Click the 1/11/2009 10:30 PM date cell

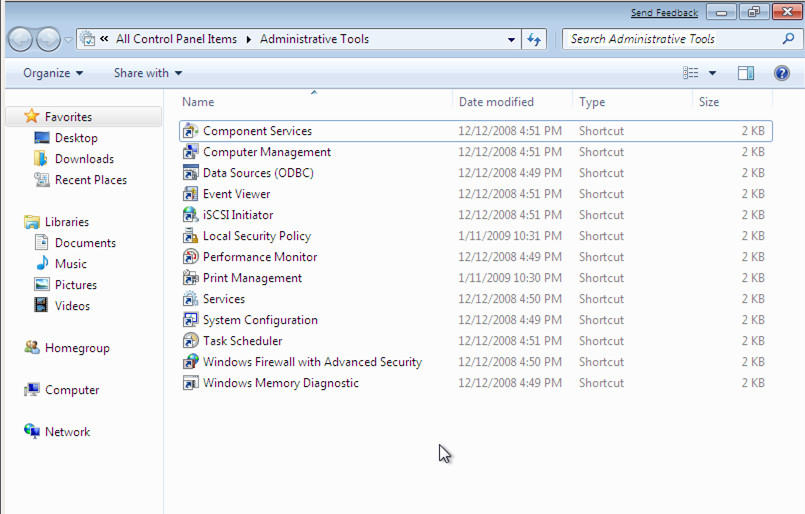[x=510, y=278]
